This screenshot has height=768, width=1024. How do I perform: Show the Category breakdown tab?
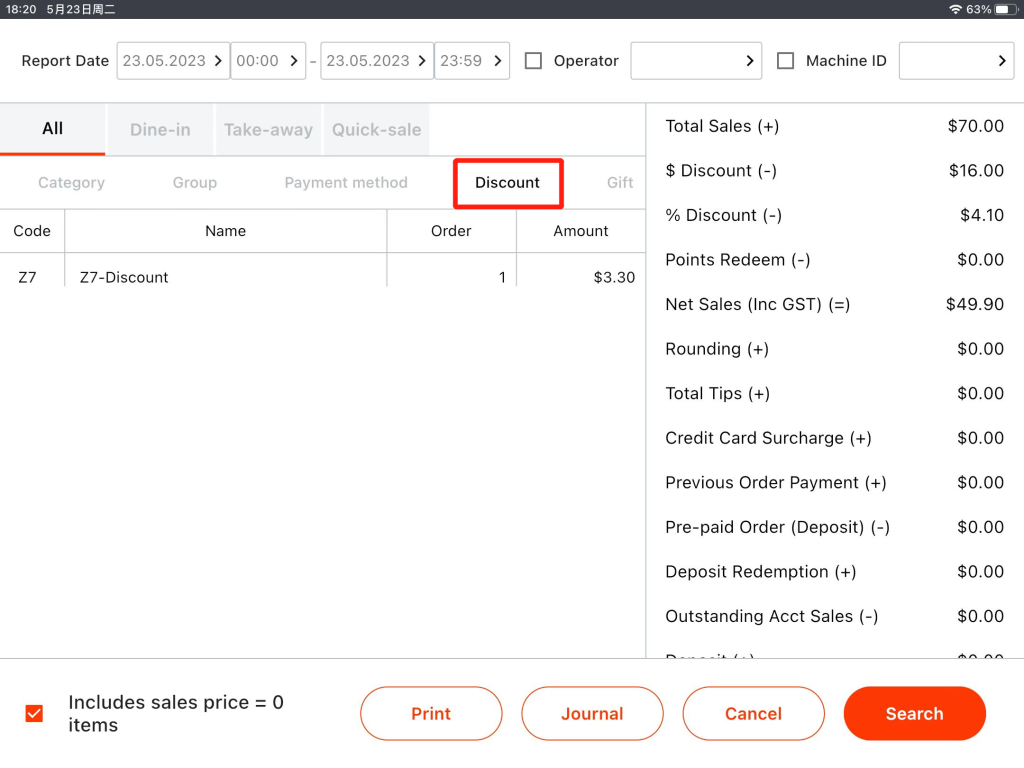[71, 183]
